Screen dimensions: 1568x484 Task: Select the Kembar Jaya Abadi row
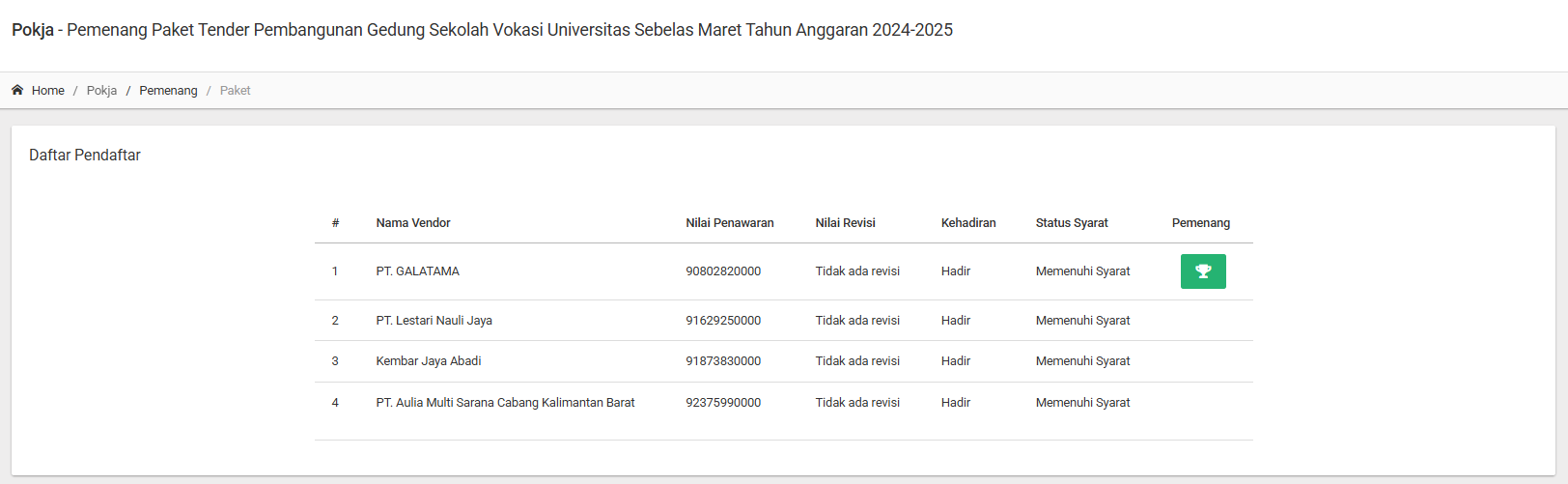point(429,361)
